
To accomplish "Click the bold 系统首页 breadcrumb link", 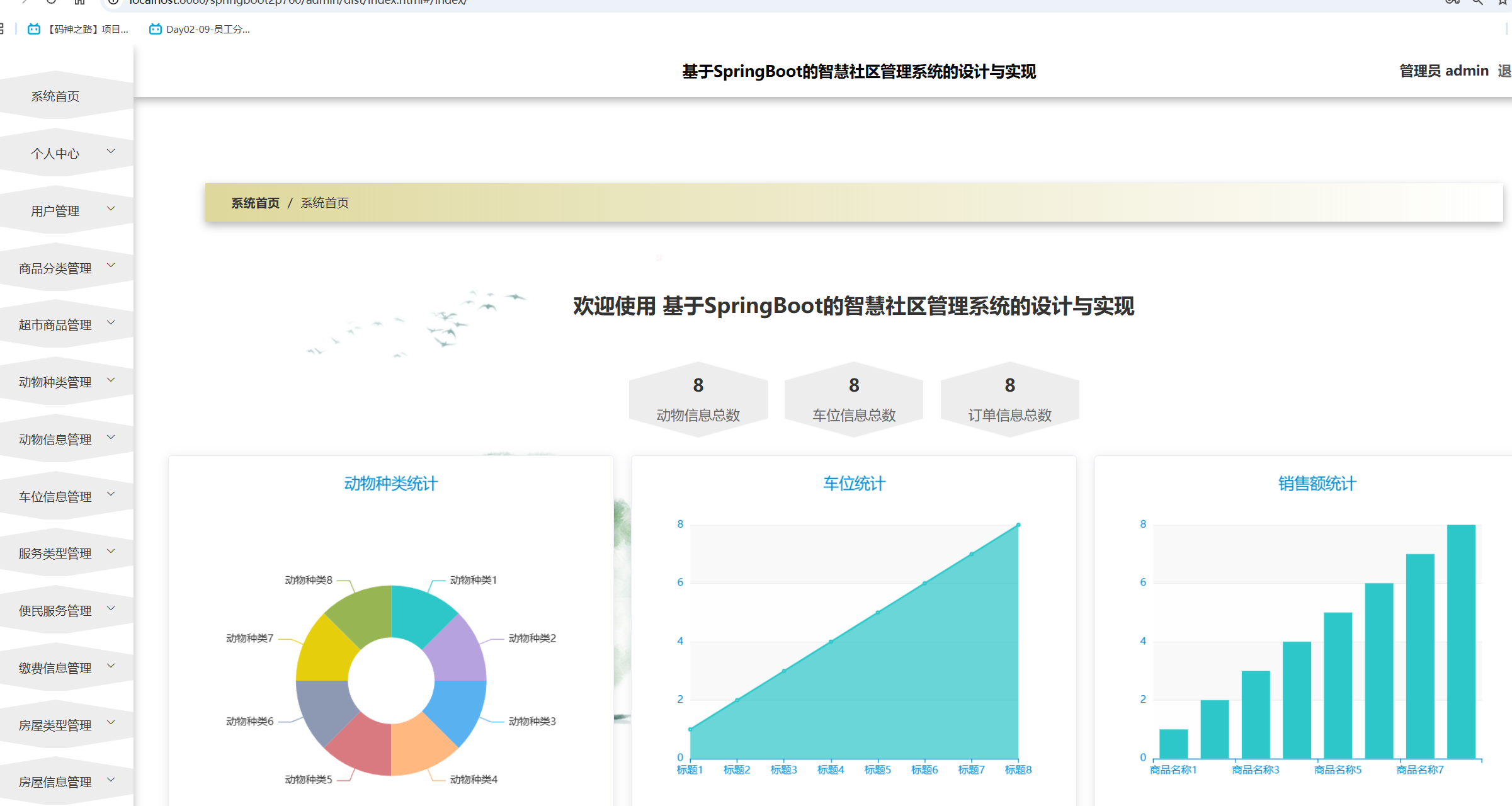I will coord(255,203).
